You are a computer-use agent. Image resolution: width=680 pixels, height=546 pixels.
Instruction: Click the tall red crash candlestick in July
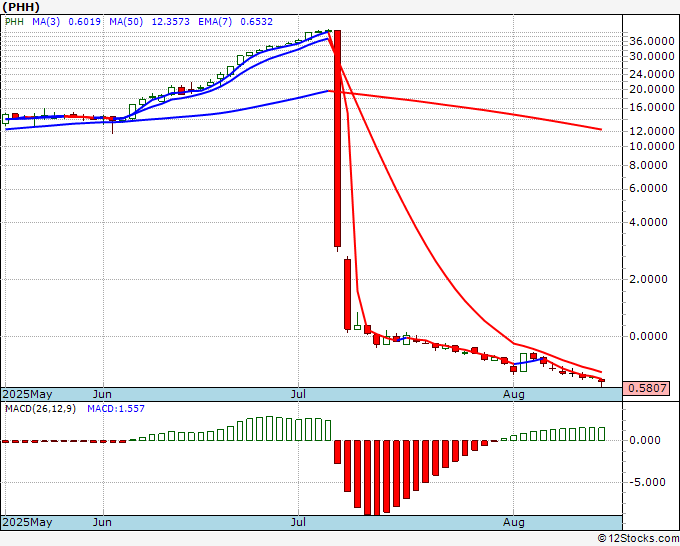click(337, 139)
